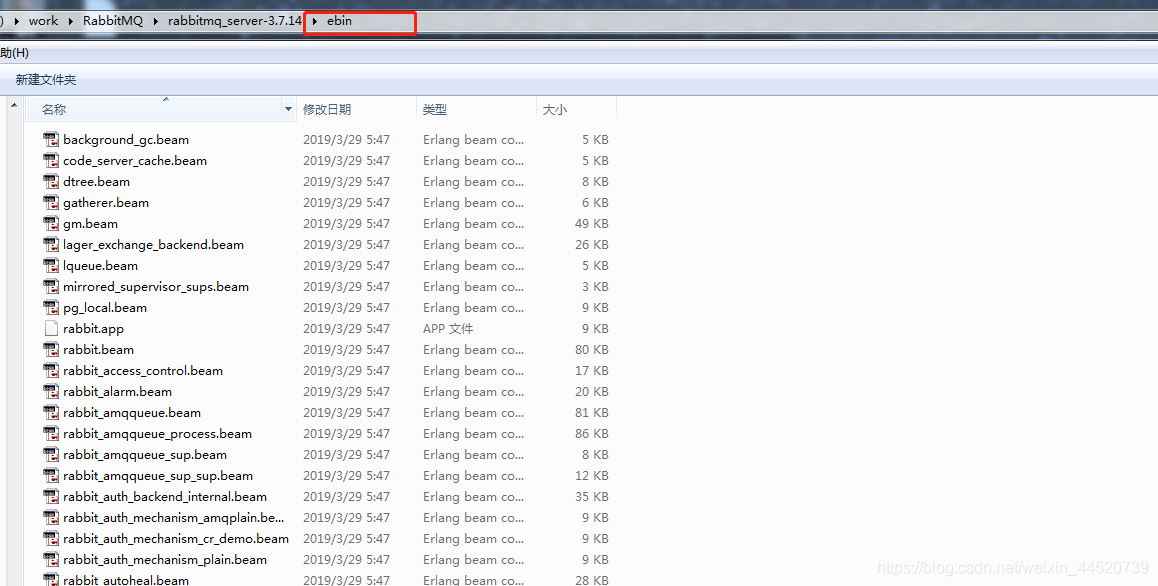Click the blank rabbit.app file icon
Viewport: 1158px width, 586px height.
[51, 328]
